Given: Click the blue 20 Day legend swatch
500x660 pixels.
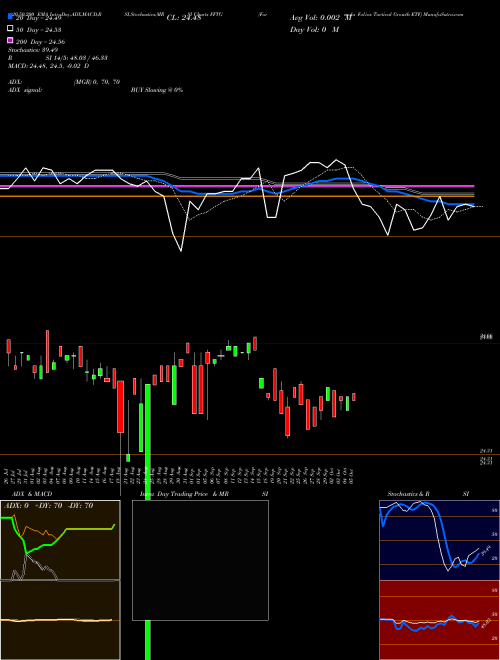Looking at the screenshot, I should (x=10, y=17).
